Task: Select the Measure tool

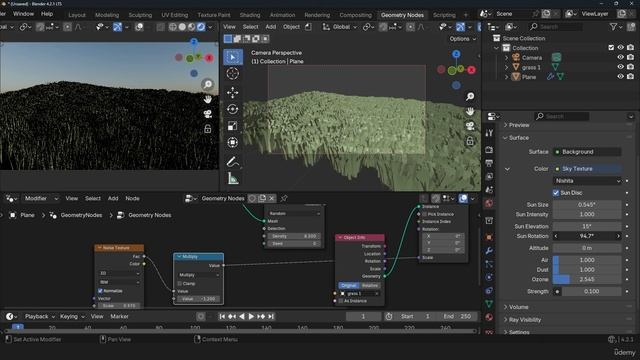Action: 233,178
